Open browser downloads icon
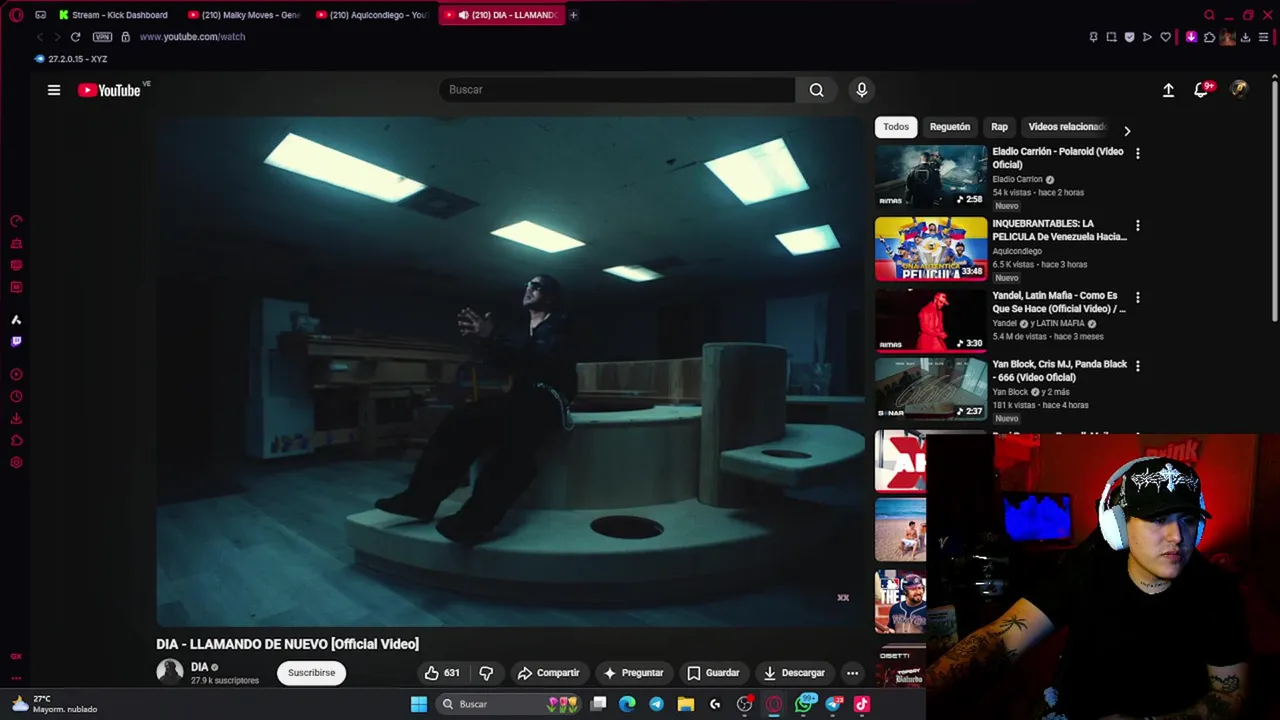Viewport: 1280px width, 720px height. pos(1246,37)
